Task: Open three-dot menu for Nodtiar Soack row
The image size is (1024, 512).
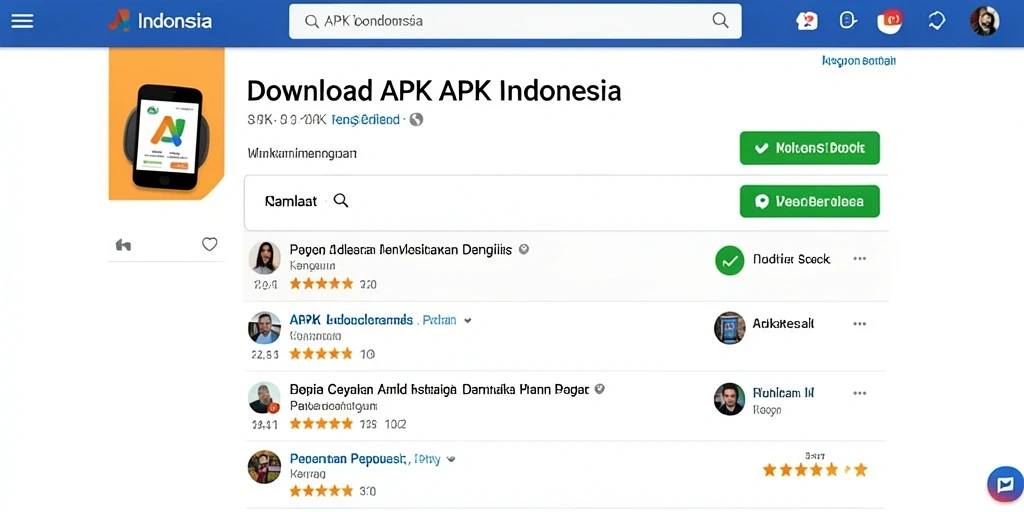Action: point(859,259)
